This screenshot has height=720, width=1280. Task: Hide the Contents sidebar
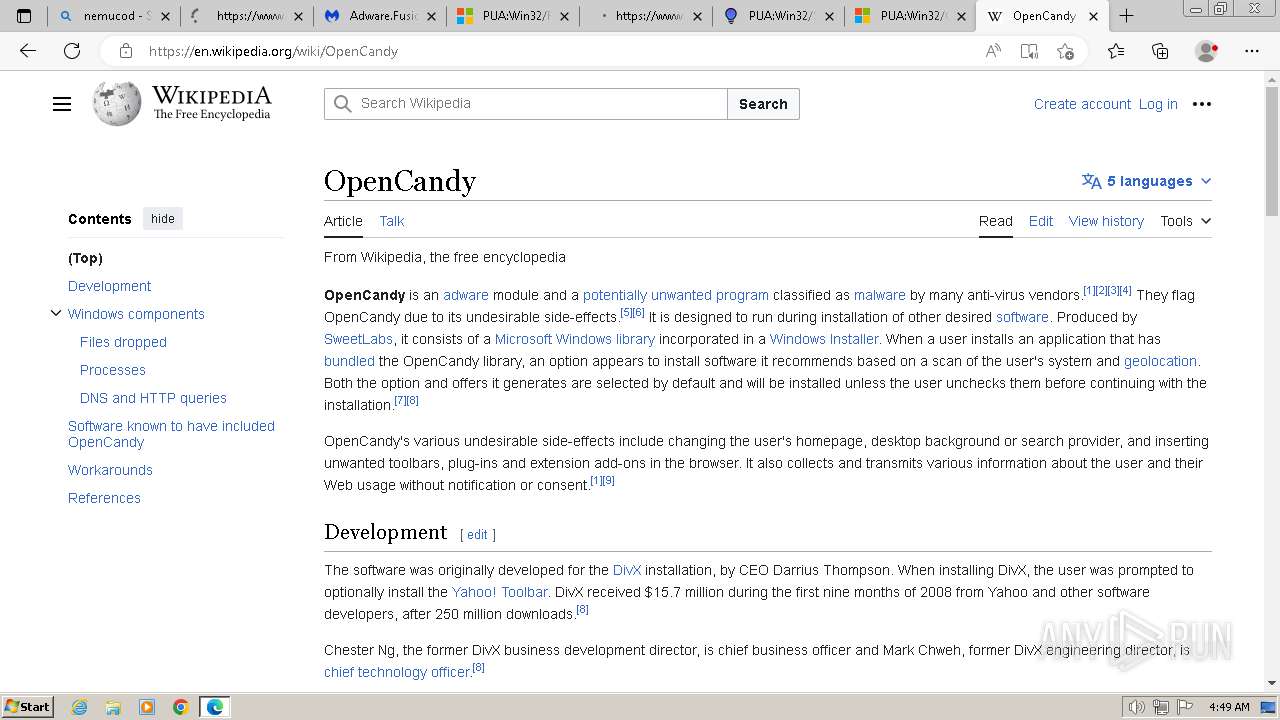(x=163, y=219)
